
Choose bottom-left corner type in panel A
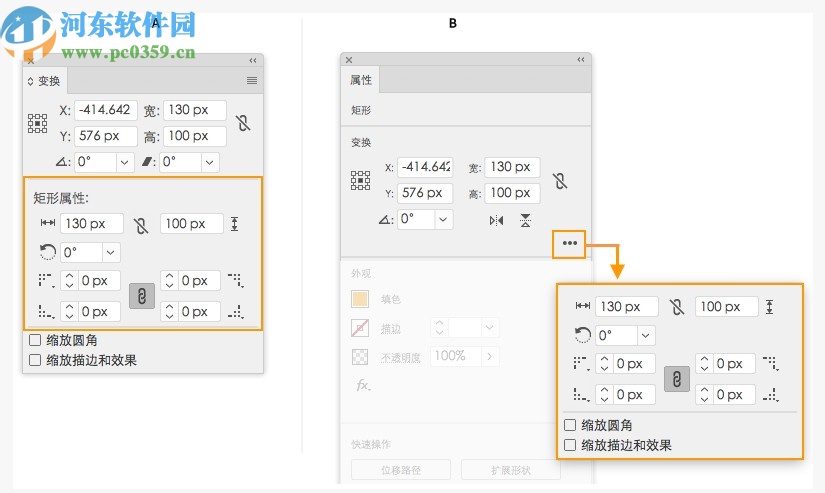click(46, 311)
